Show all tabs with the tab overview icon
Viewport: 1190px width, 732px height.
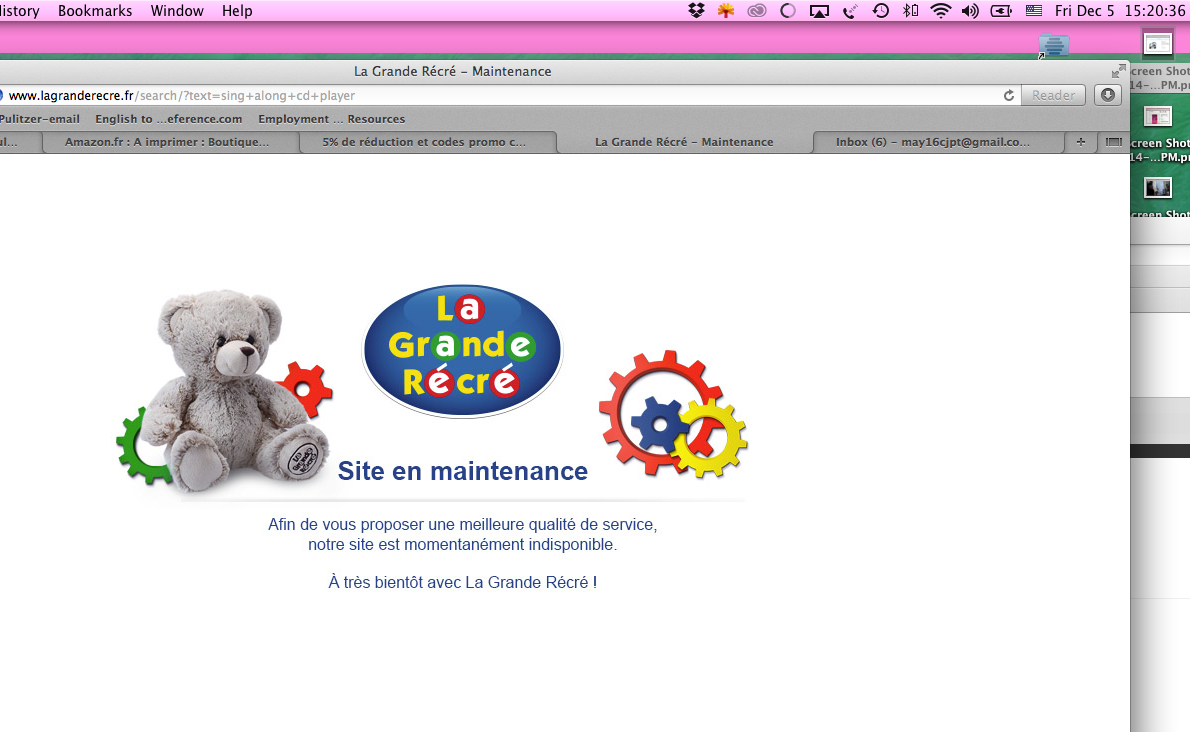click(x=1113, y=142)
